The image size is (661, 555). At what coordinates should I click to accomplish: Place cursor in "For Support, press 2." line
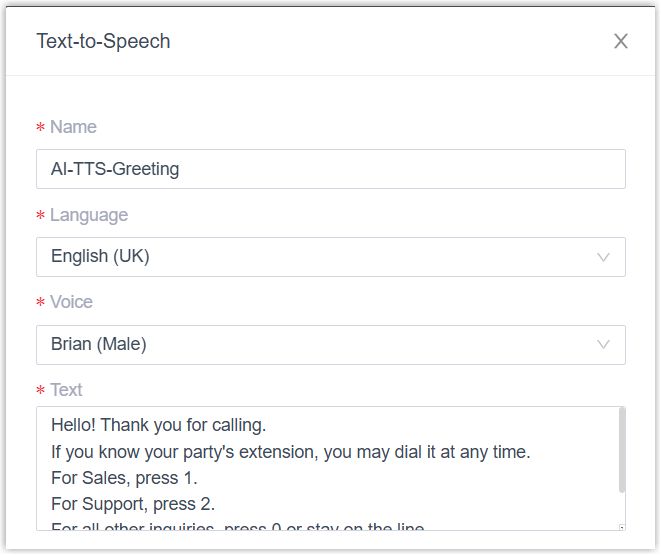click(133, 504)
